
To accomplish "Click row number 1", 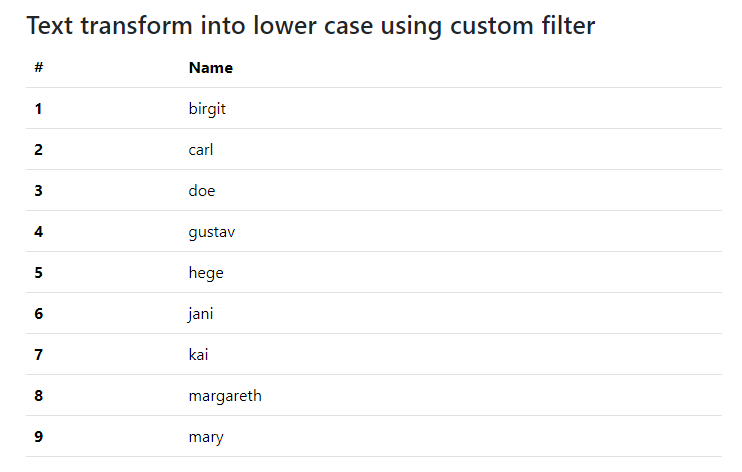I will point(38,109).
